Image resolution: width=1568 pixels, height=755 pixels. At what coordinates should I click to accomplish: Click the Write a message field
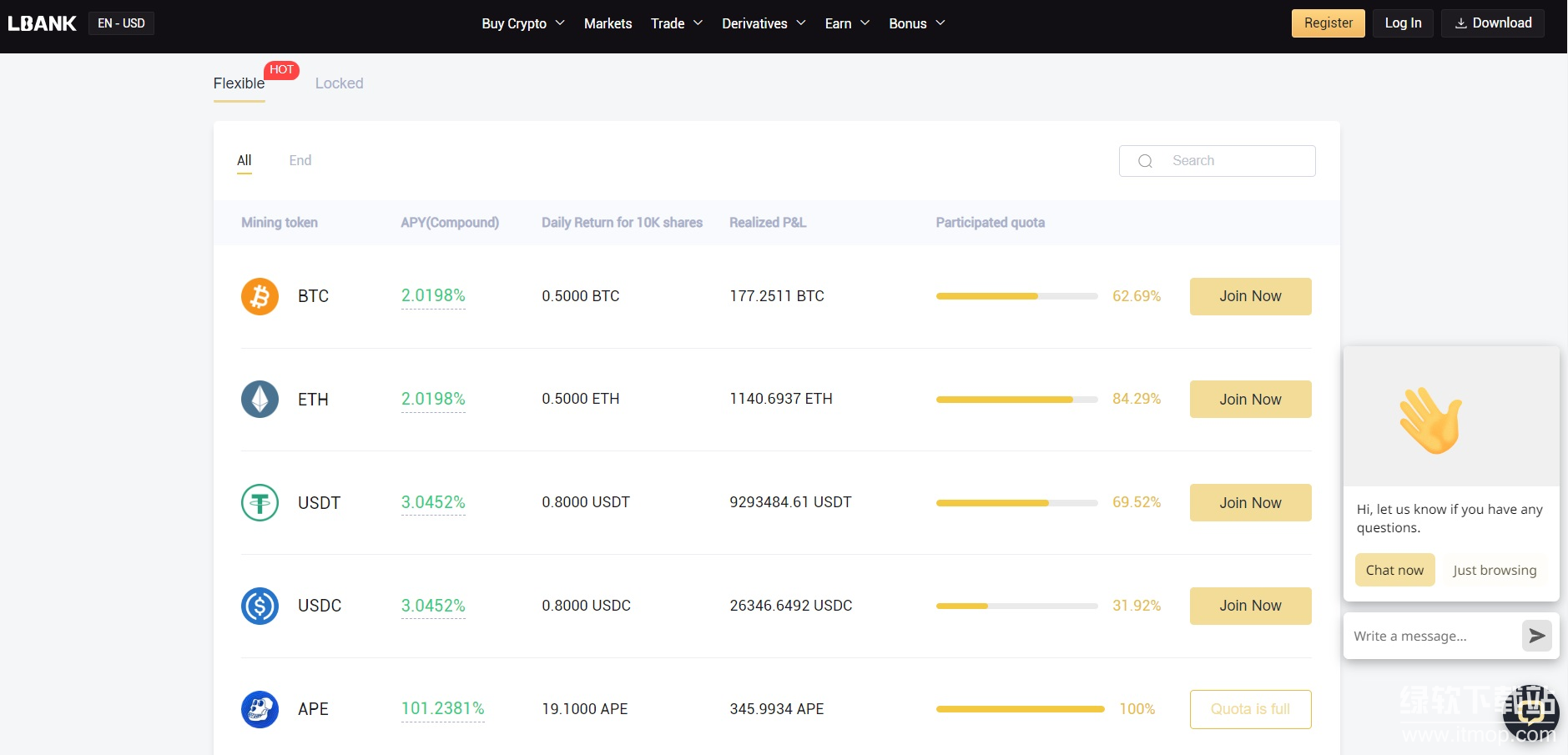click(1431, 636)
